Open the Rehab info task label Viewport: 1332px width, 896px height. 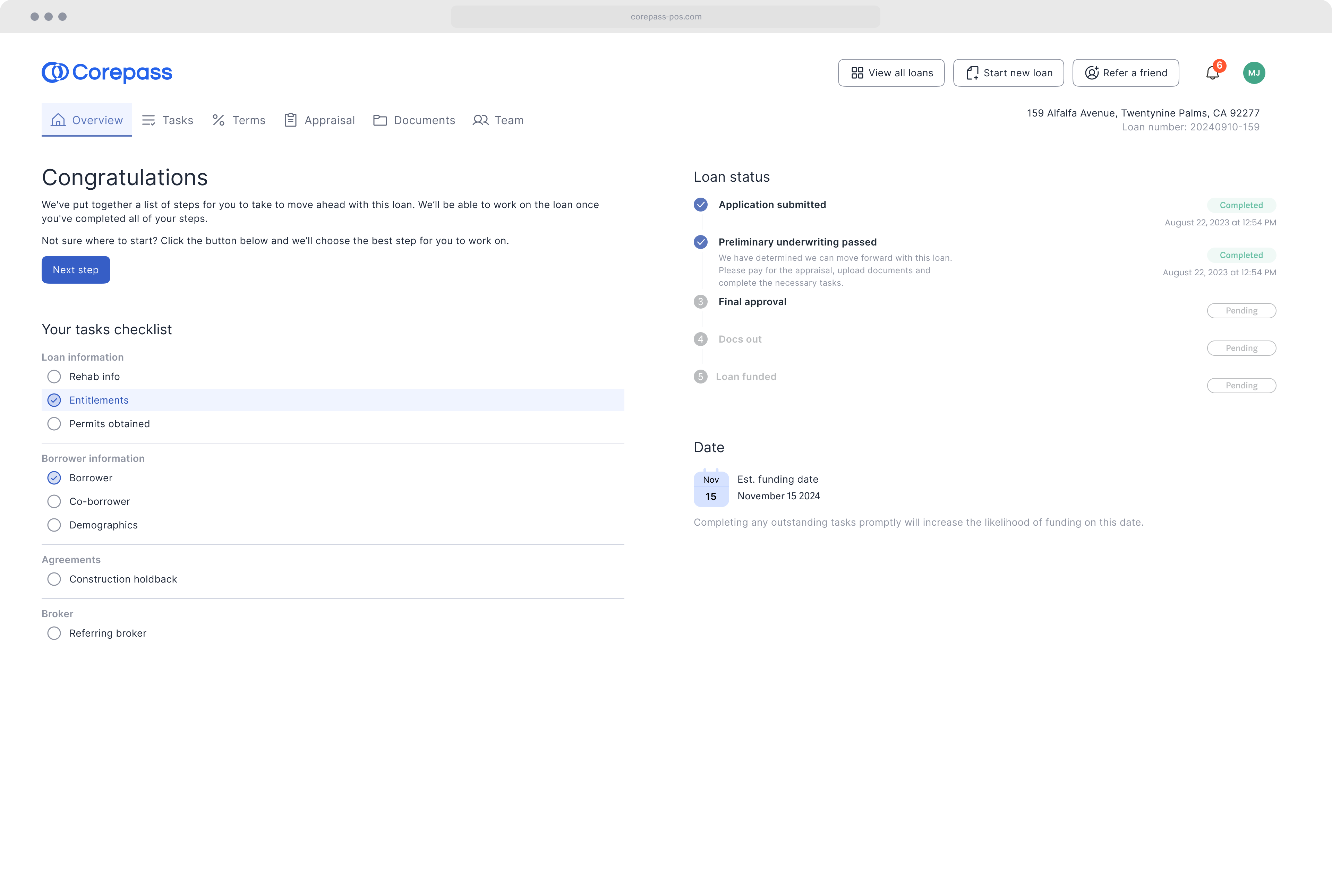point(95,377)
